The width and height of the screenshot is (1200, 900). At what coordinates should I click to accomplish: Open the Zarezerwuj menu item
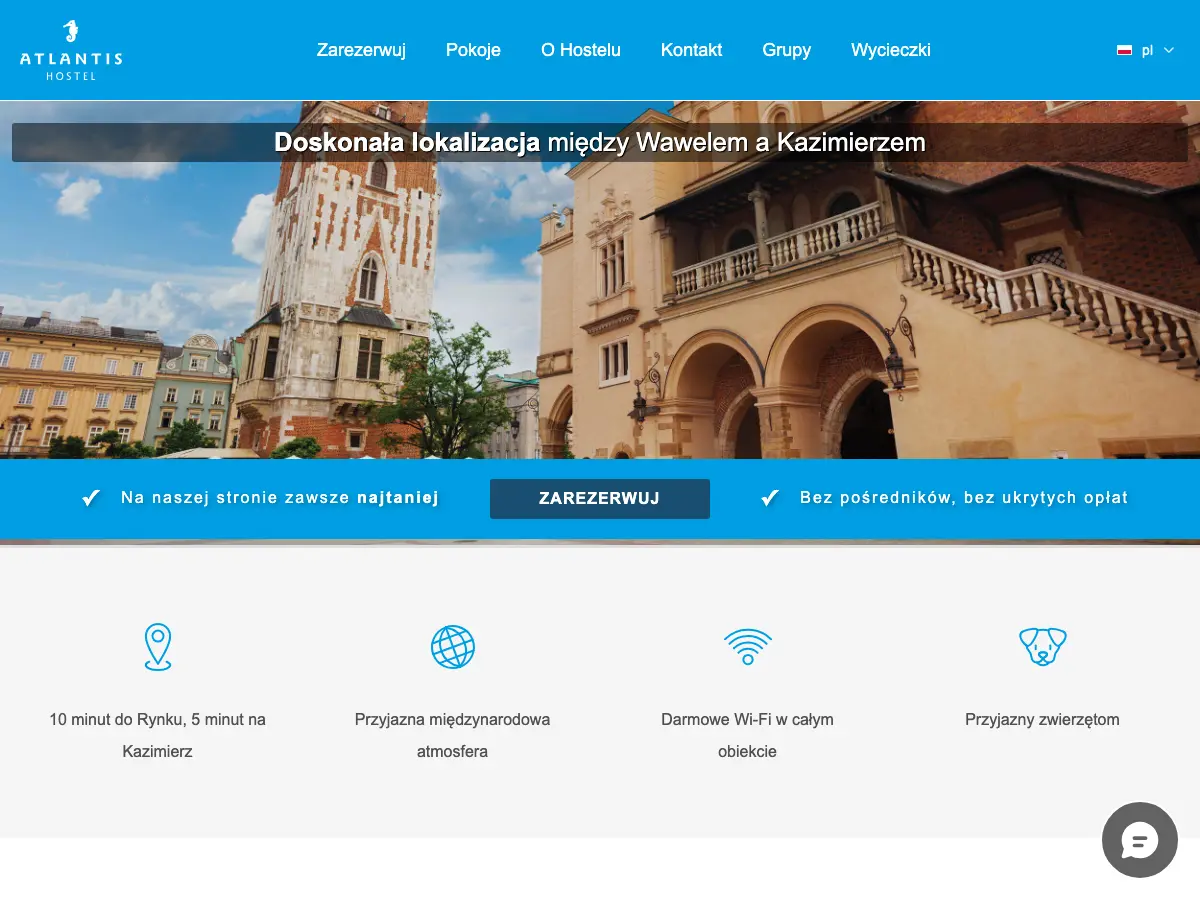(361, 50)
